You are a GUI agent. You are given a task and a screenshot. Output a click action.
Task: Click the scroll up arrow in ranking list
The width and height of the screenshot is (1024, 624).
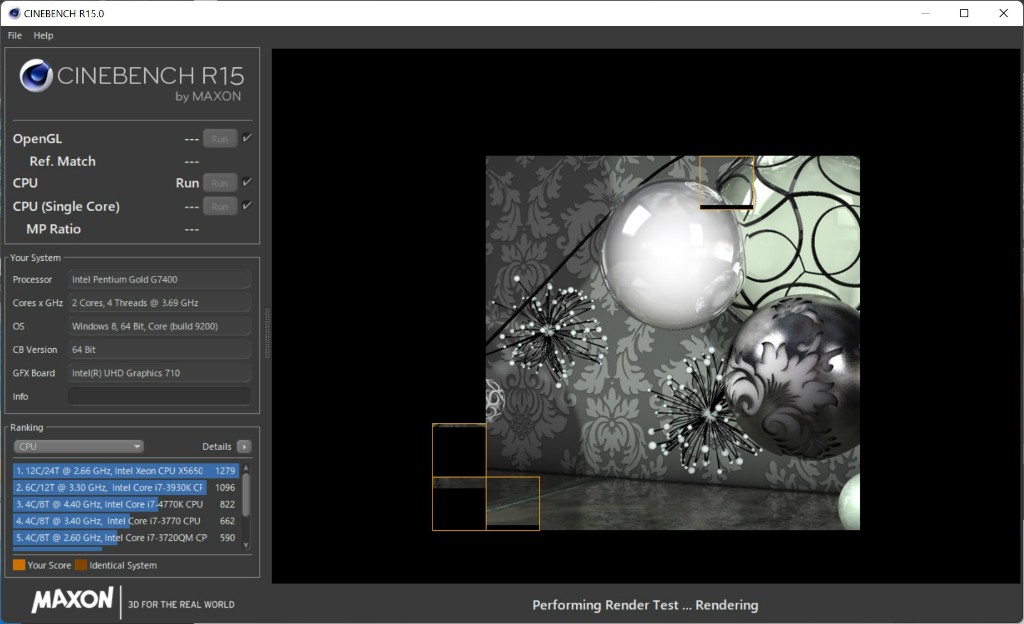pos(246,467)
